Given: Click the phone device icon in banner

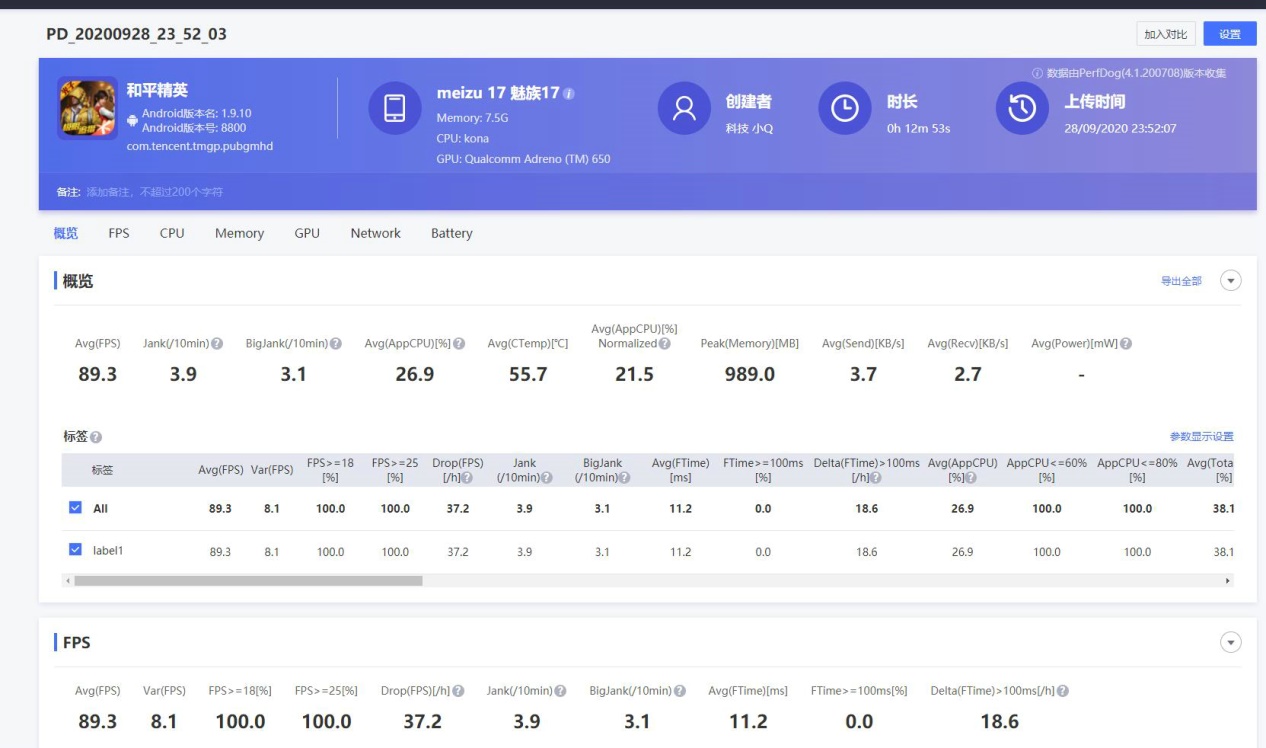Looking at the screenshot, I should pyautogui.click(x=395, y=108).
